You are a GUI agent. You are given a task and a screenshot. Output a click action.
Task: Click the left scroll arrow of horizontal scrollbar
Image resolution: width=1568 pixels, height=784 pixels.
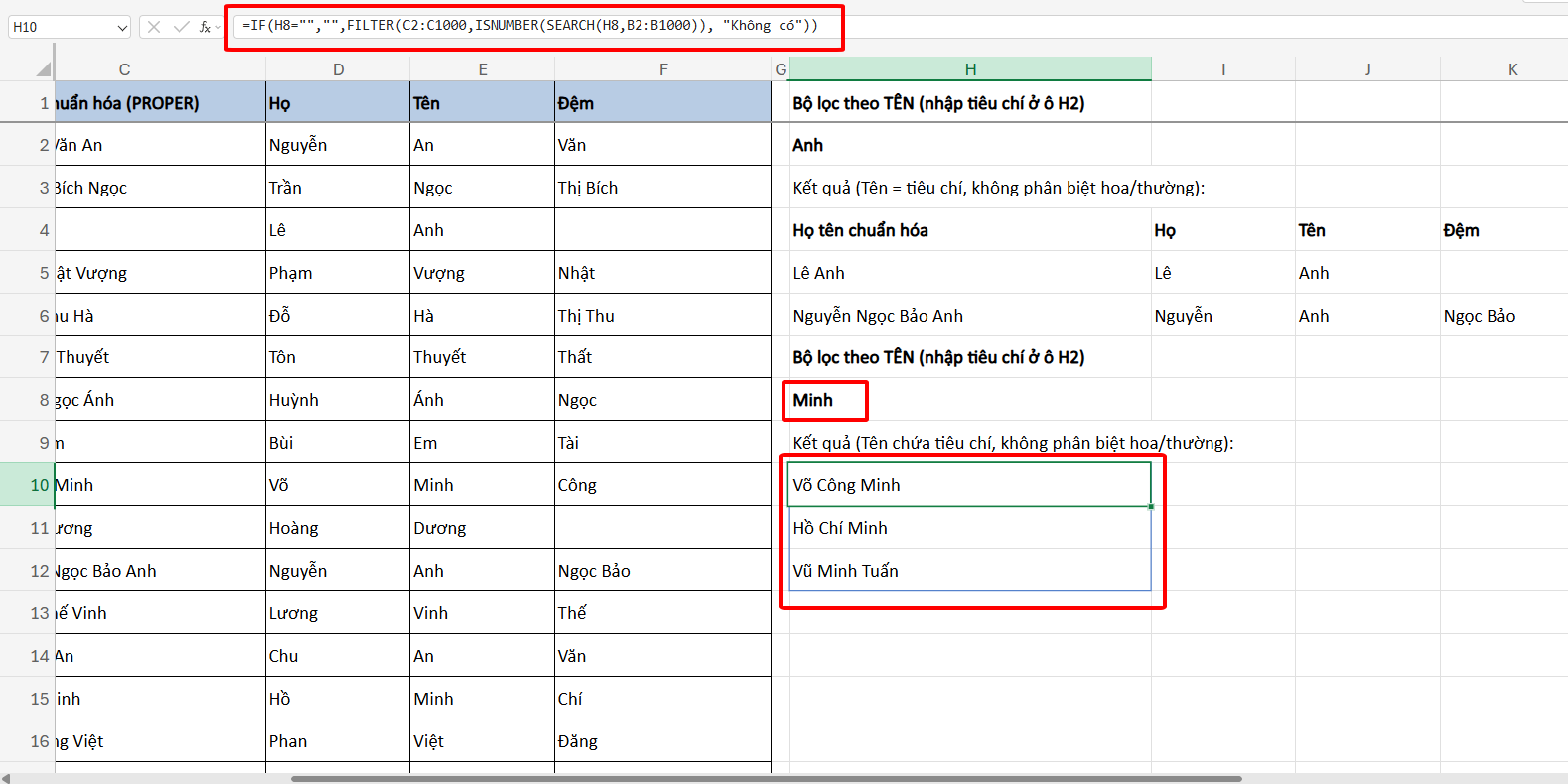point(7,779)
